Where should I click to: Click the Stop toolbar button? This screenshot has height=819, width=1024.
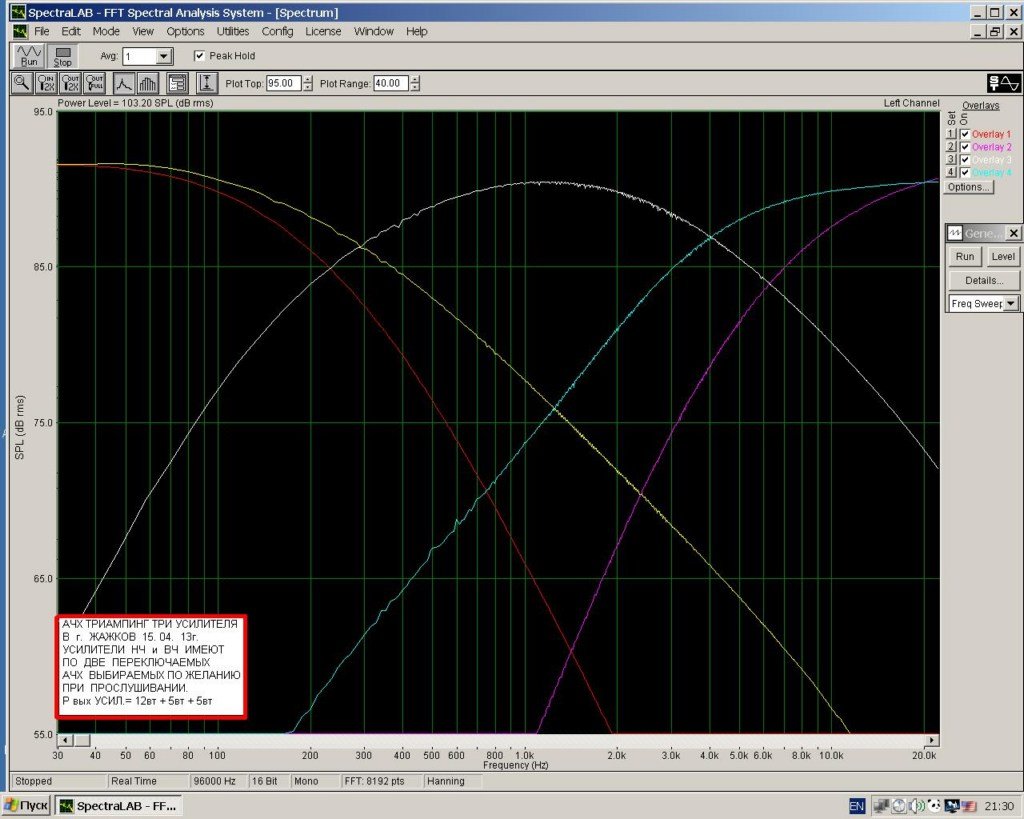[63, 56]
